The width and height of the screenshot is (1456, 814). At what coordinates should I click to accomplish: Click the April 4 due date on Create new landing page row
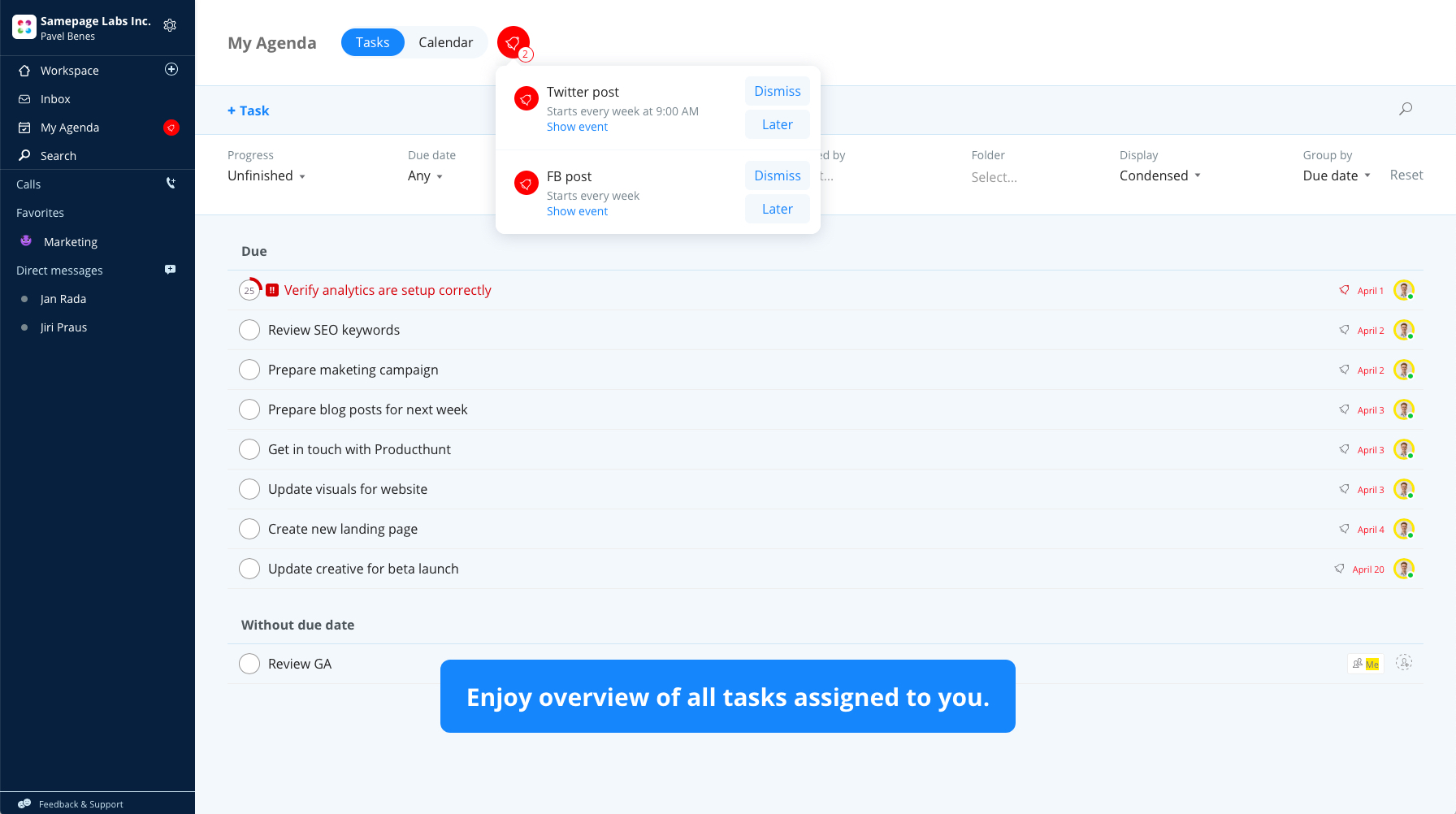1371,530
